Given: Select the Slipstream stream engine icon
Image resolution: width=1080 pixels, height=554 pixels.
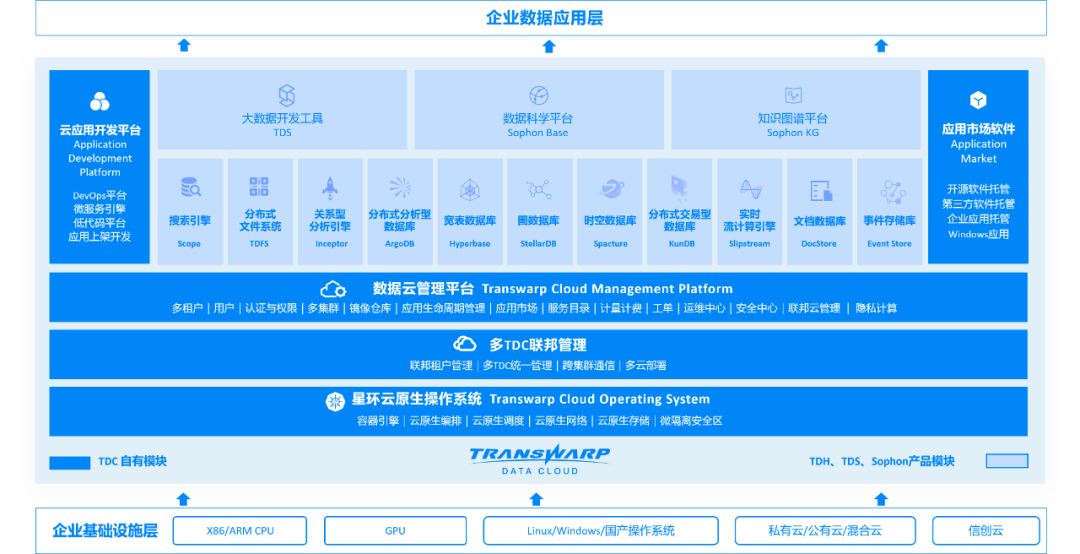Looking at the screenshot, I should pyautogui.click(x=750, y=189).
